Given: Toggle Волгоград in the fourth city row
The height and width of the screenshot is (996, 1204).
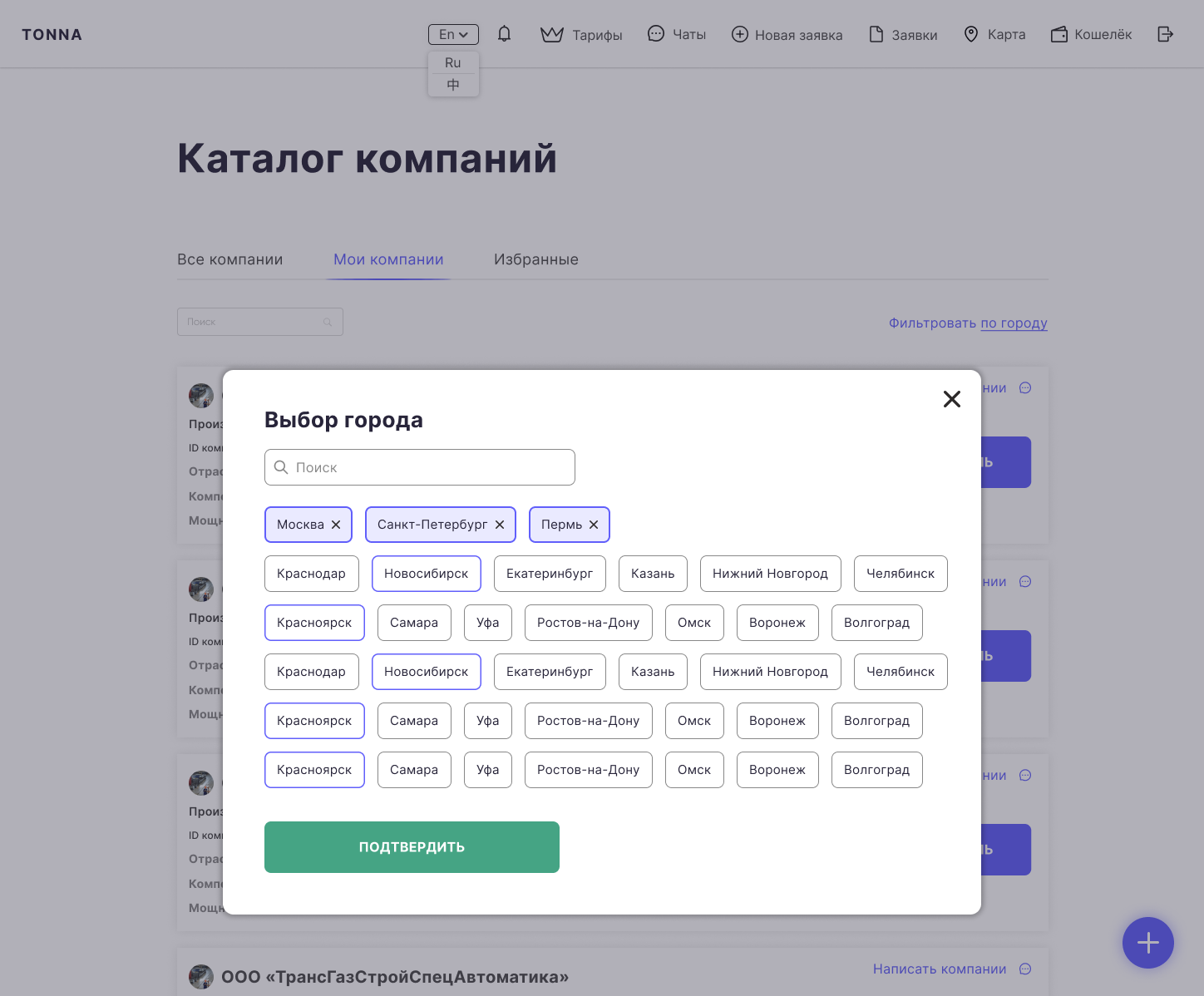Looking at the screenshot, I should click(x=877, y=721).
